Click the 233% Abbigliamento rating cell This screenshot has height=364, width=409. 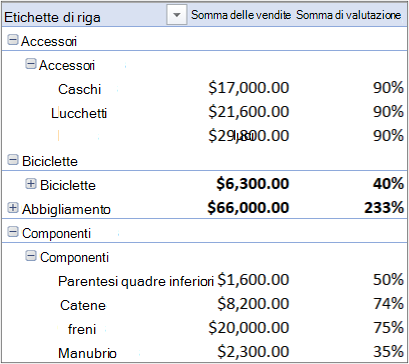pyautogui.click(x=384, y=208)
